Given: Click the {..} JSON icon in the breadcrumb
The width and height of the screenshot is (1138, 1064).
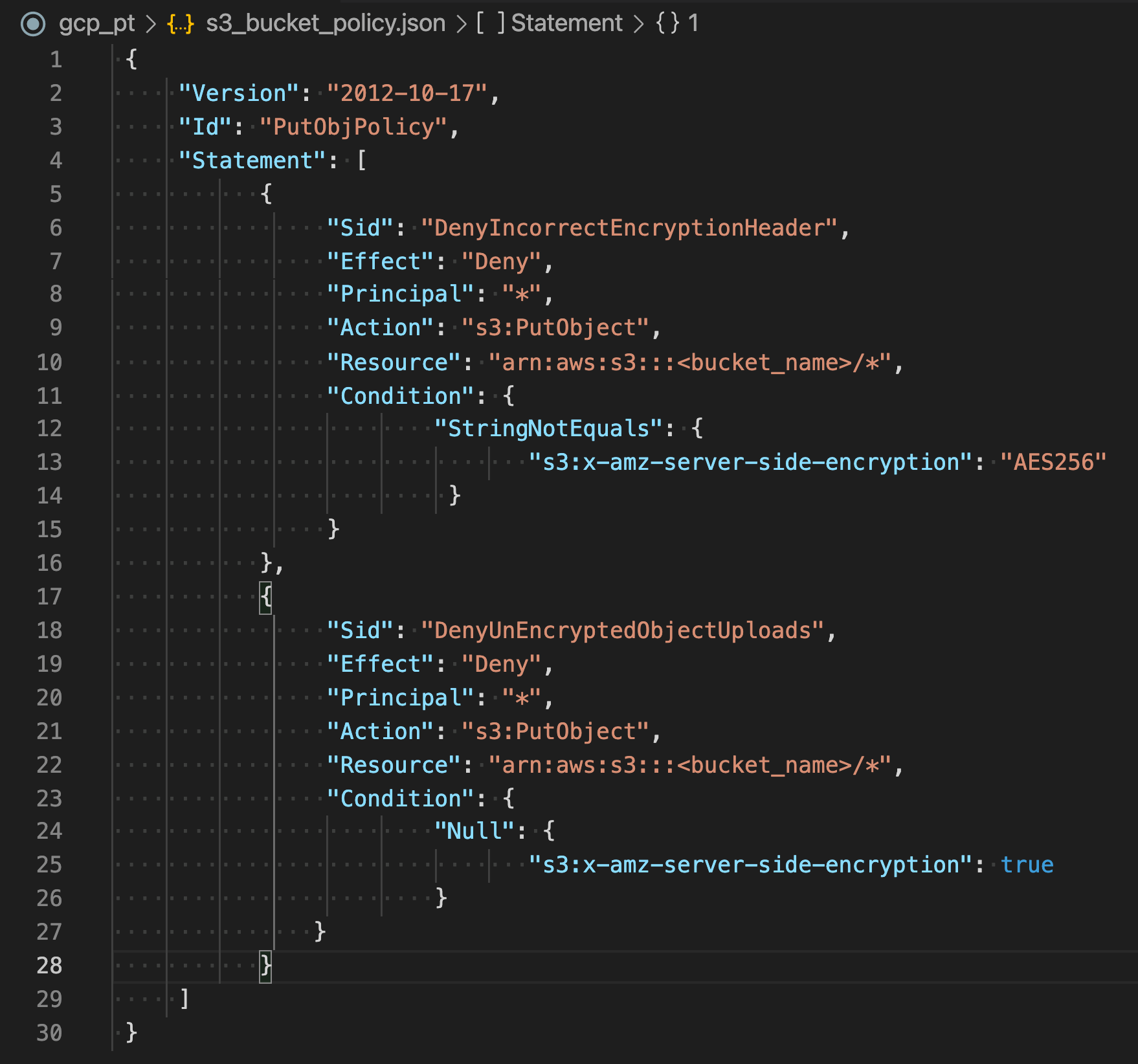Looking at the screenshot, I should pyautogui.click(x=179, y=23).
